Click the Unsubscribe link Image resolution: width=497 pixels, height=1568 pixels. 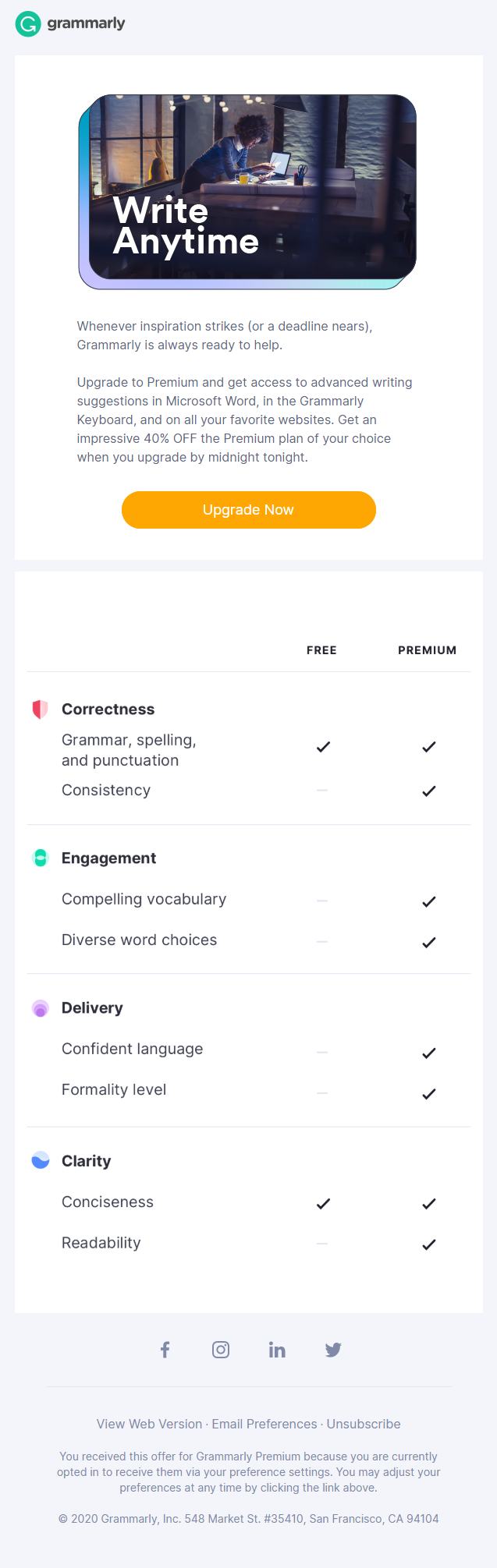click(x=364, y=1424)
